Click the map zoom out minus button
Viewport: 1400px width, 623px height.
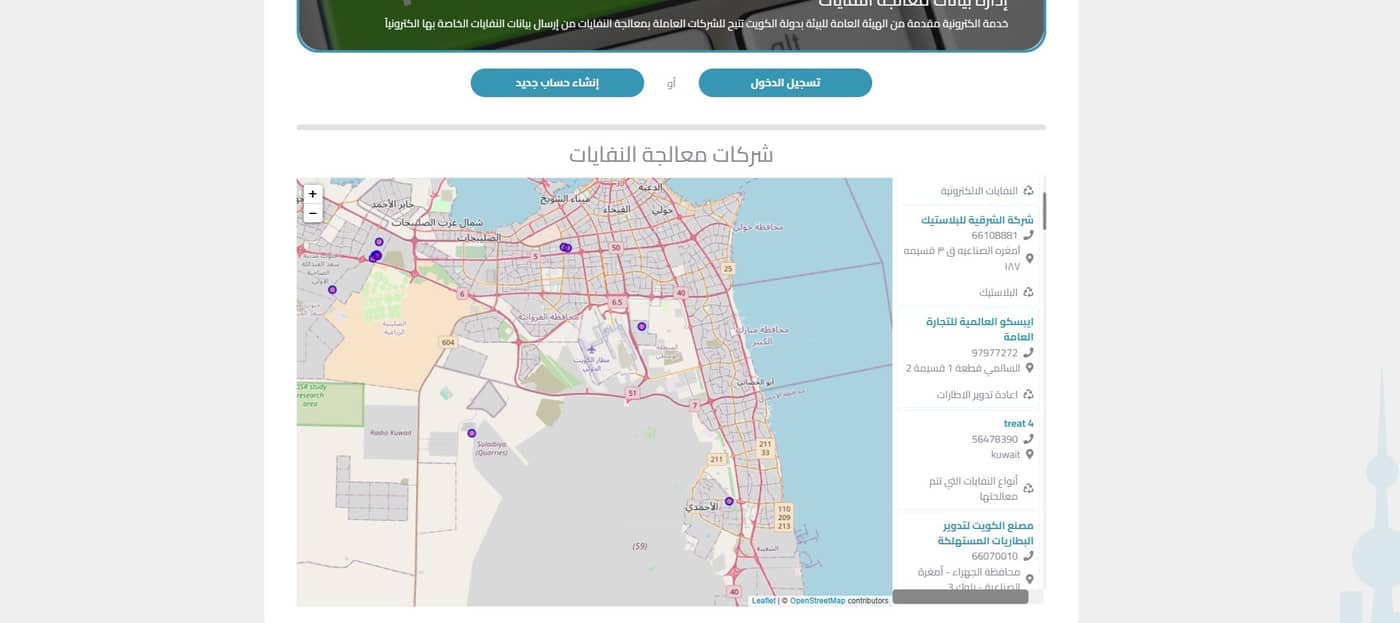coord(313,213)
